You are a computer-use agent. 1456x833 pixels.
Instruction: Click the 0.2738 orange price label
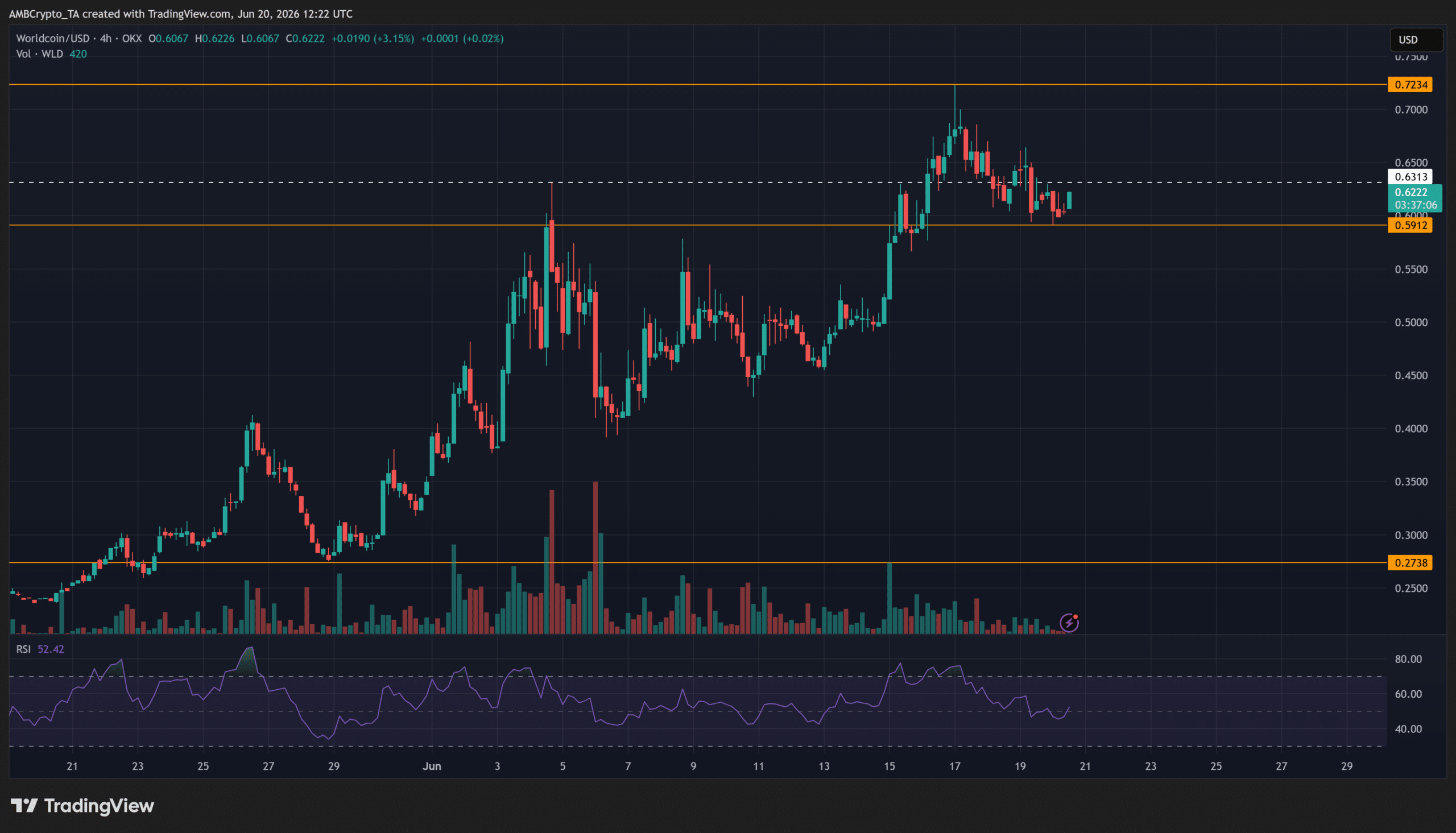[1410, 563]
